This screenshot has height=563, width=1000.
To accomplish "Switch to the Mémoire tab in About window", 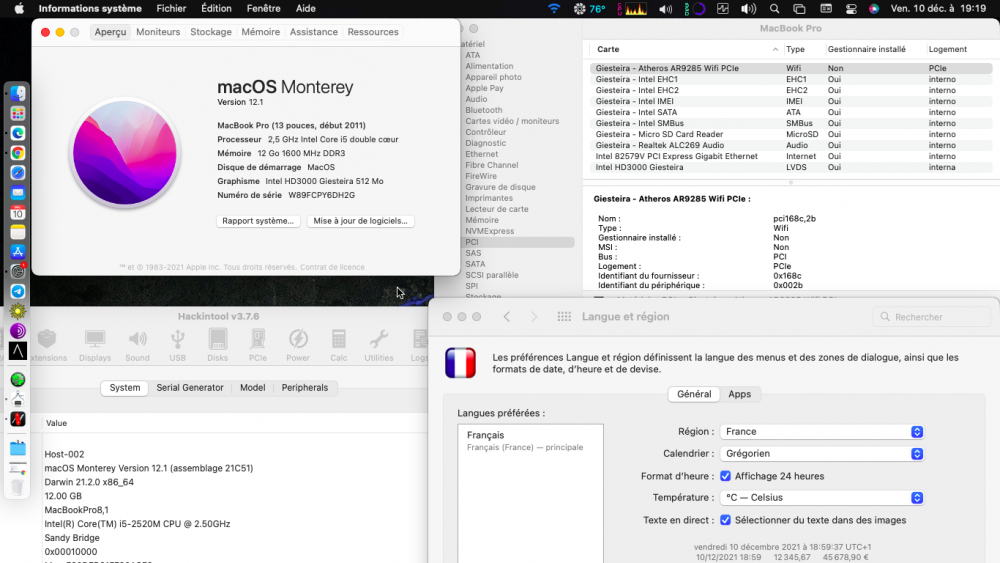I will coord(260,32).
